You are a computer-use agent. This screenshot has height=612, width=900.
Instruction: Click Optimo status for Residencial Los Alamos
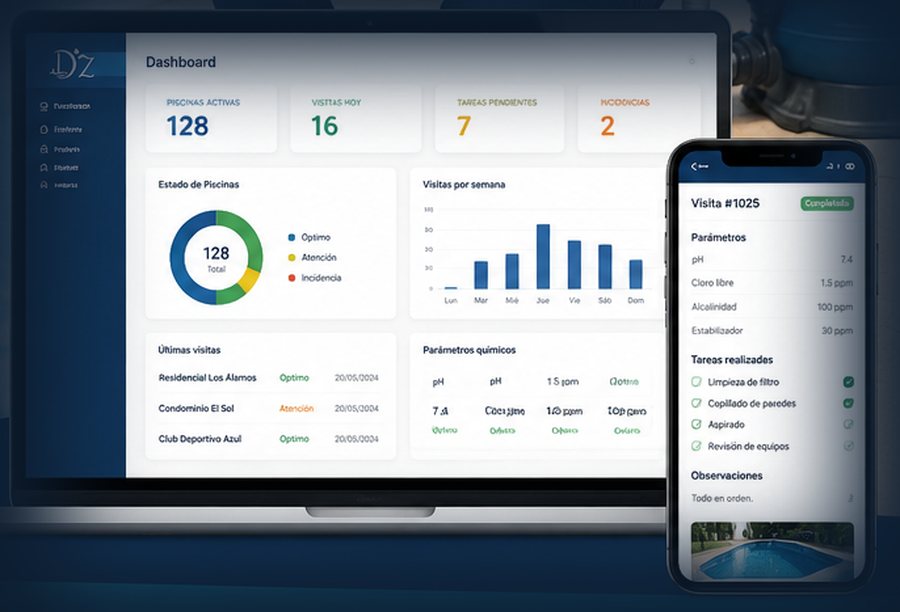tap(294, 378)
